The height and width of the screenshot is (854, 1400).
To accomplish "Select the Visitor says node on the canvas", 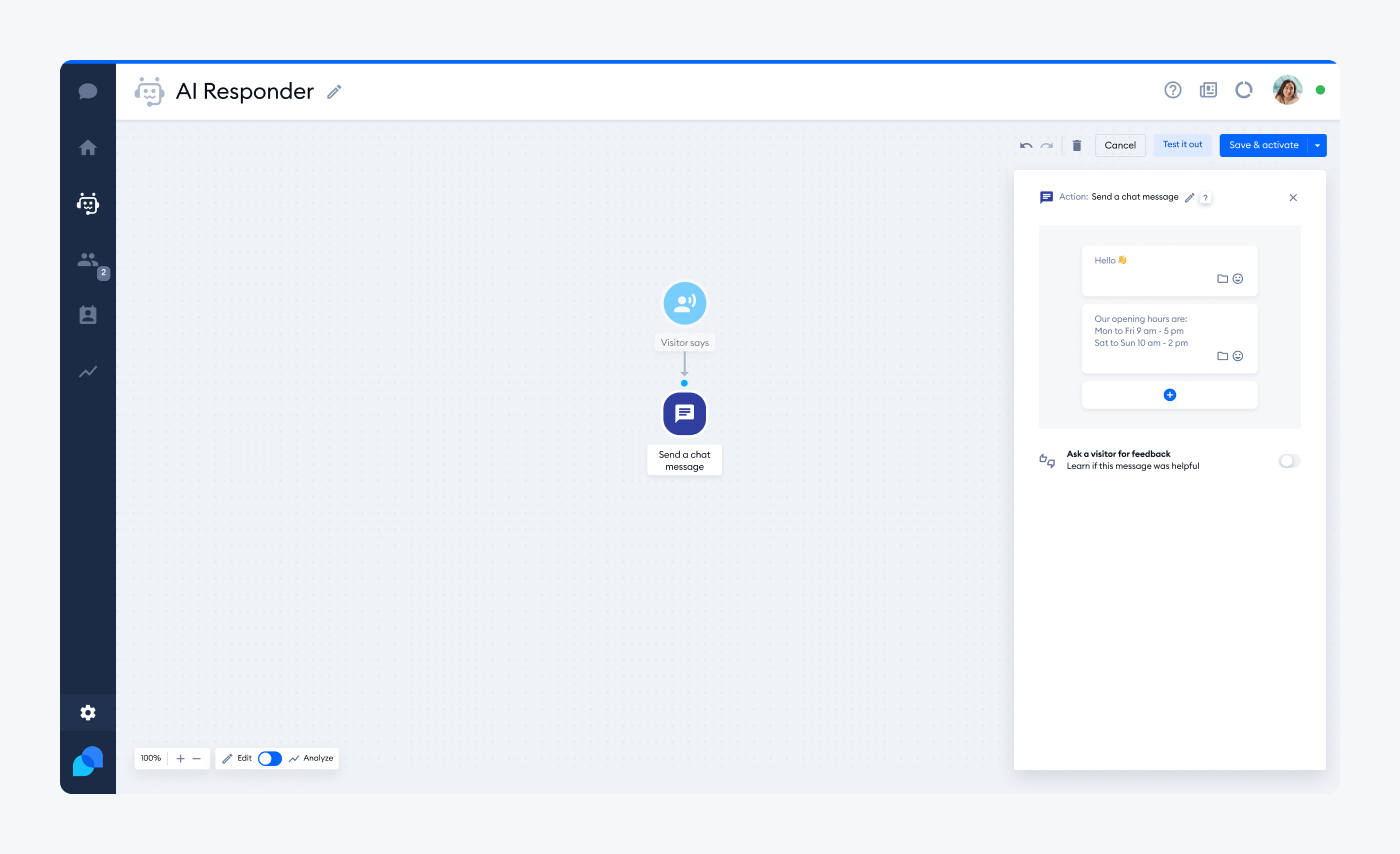I will (684, 303).
